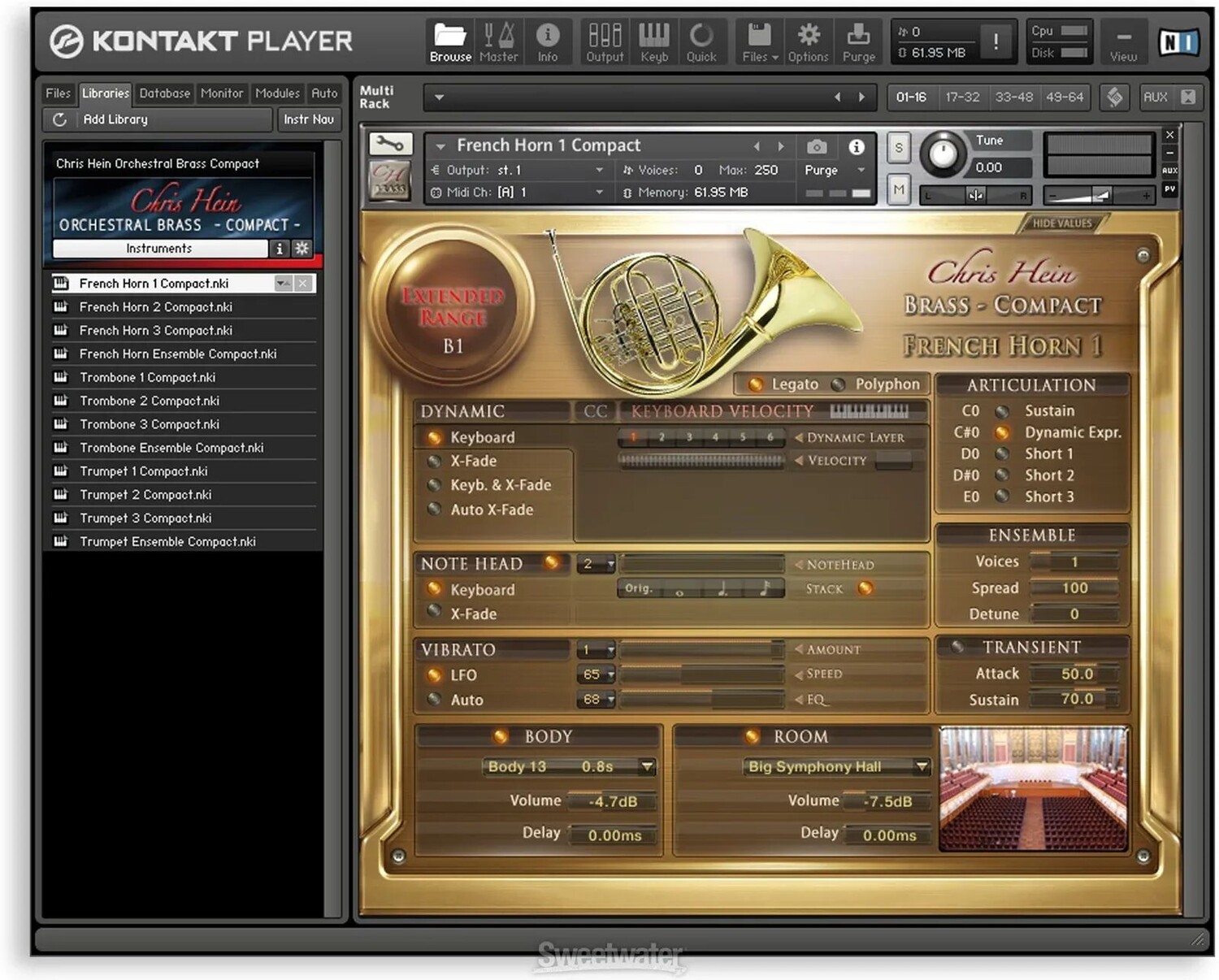Expand the Multi Rack dropdown arrow
Viewport: 1219px width, 980px height.
coord(439,98)
